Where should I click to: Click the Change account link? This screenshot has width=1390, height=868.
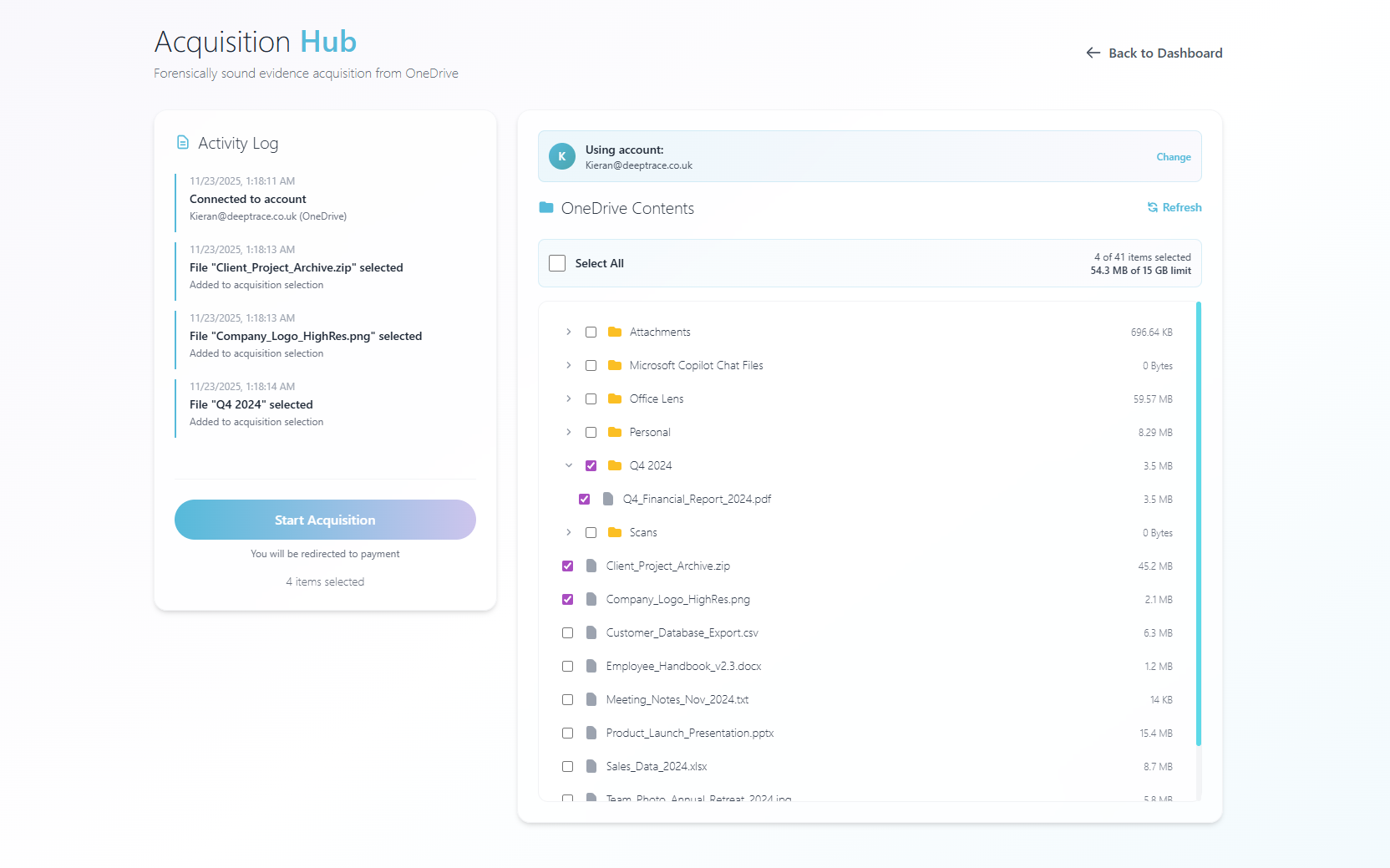click(x=1173, y=156)
